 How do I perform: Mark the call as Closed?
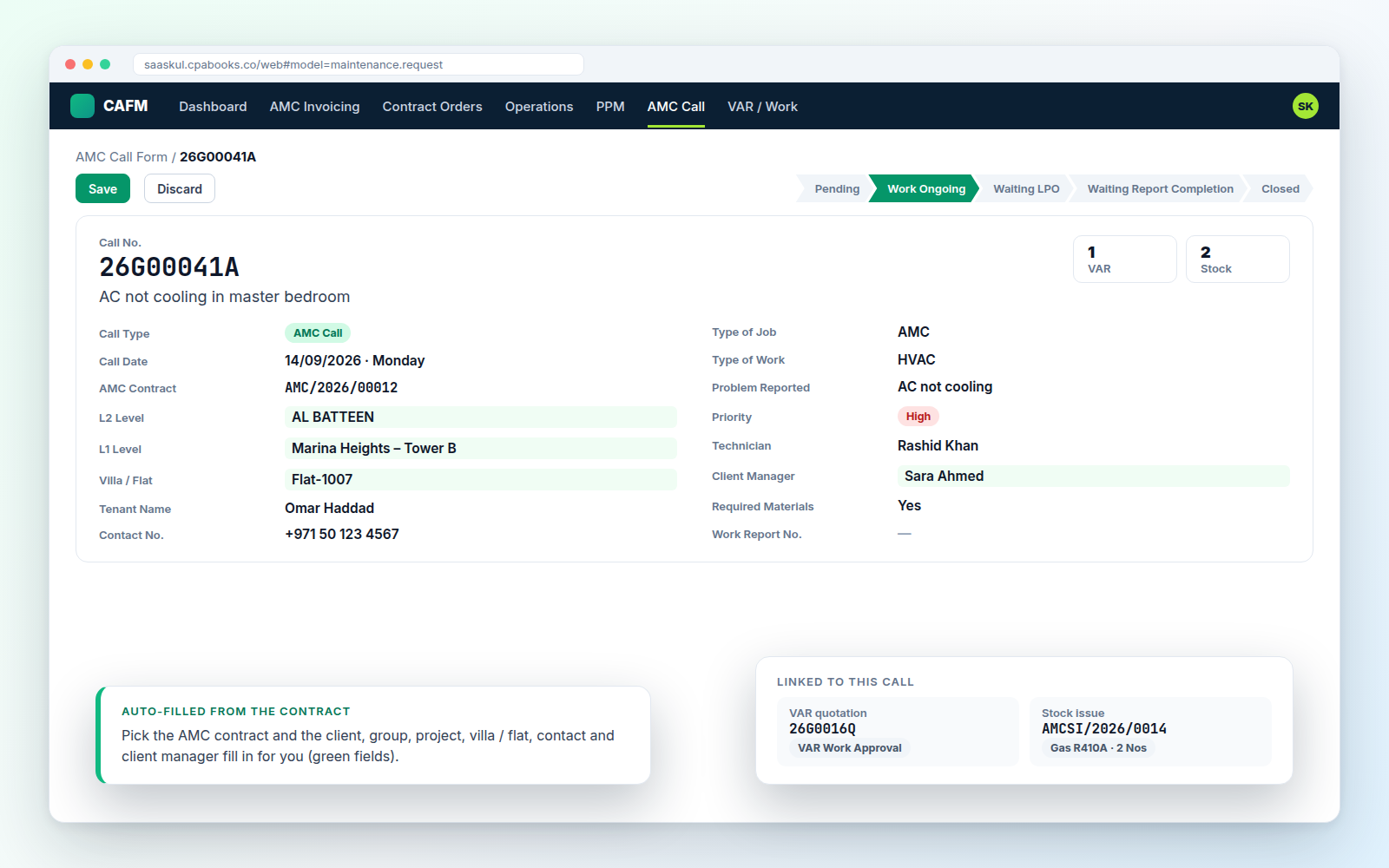[x=1280, y=188]
